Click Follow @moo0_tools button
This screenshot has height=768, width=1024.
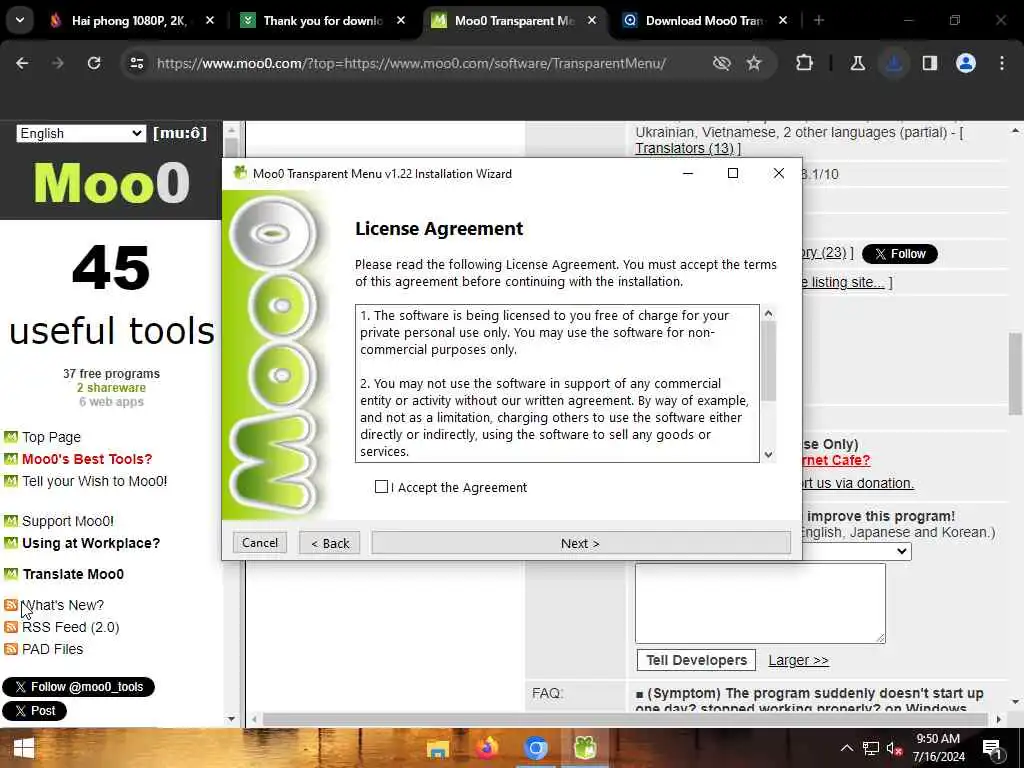[x=78, y=686]
